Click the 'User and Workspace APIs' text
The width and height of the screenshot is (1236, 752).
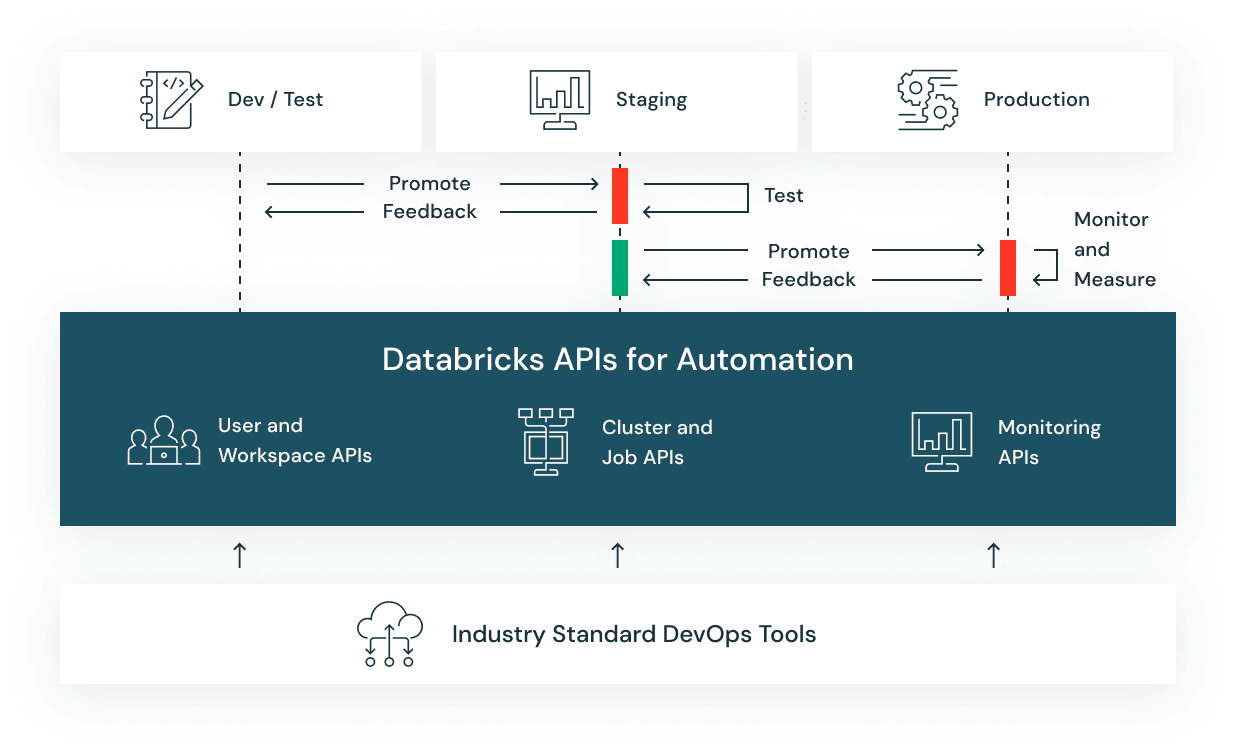(x=295, y=441)
